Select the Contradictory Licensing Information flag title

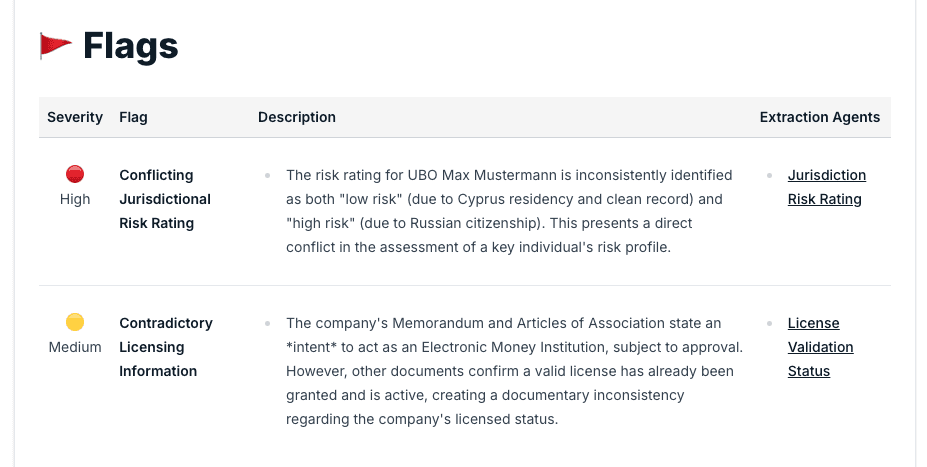coord(166,347)
